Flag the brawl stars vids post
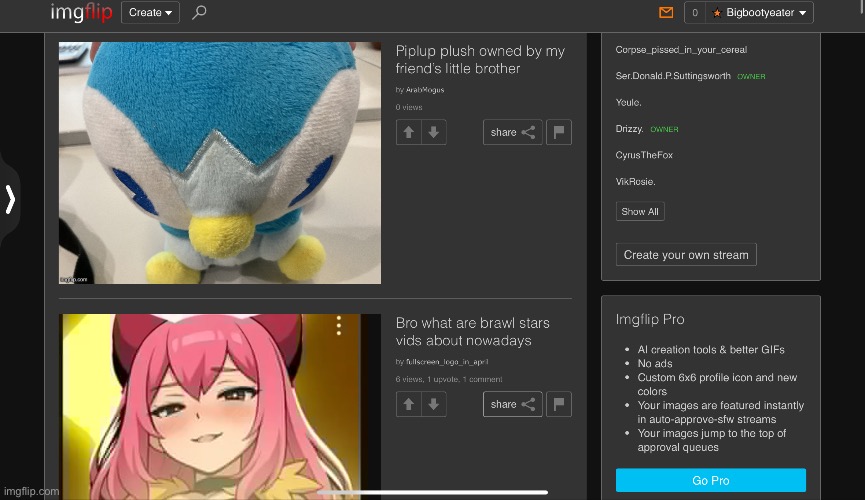Image resolution: width=865 pixels, height=500 pixels. [559, 404]
